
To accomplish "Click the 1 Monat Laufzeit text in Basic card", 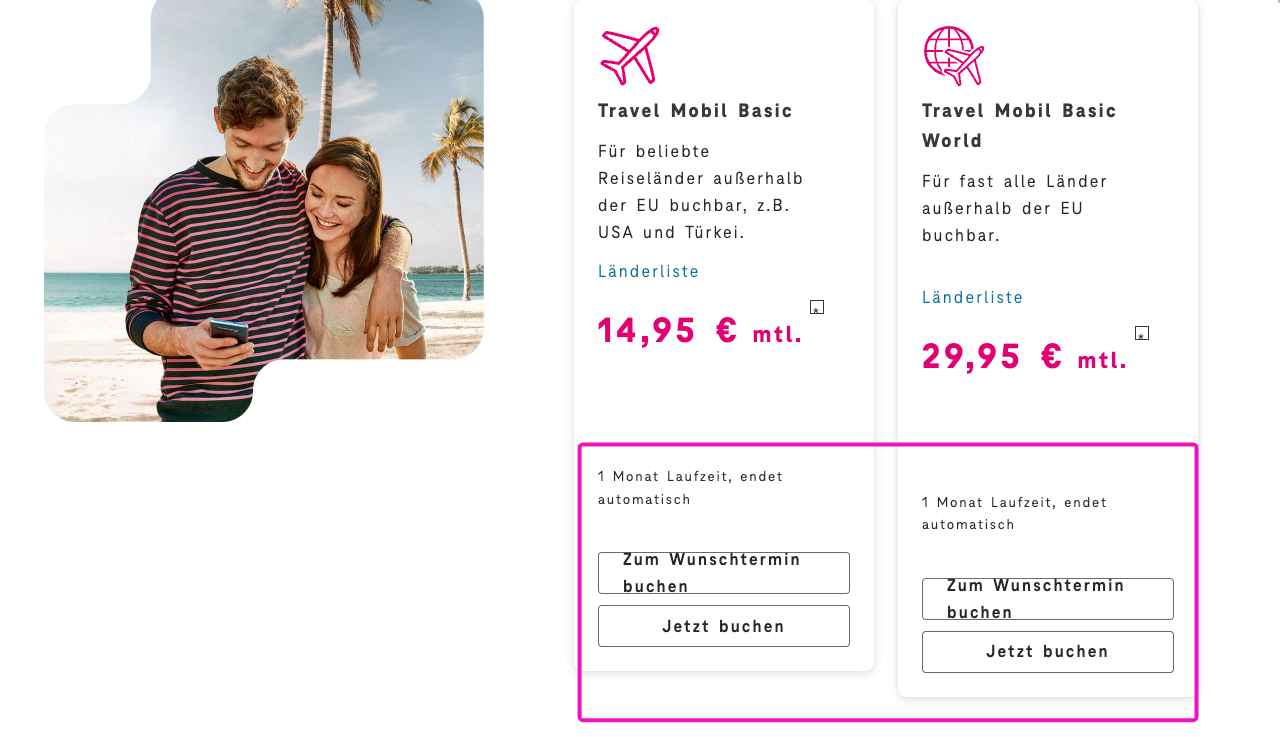I will 690,487.
